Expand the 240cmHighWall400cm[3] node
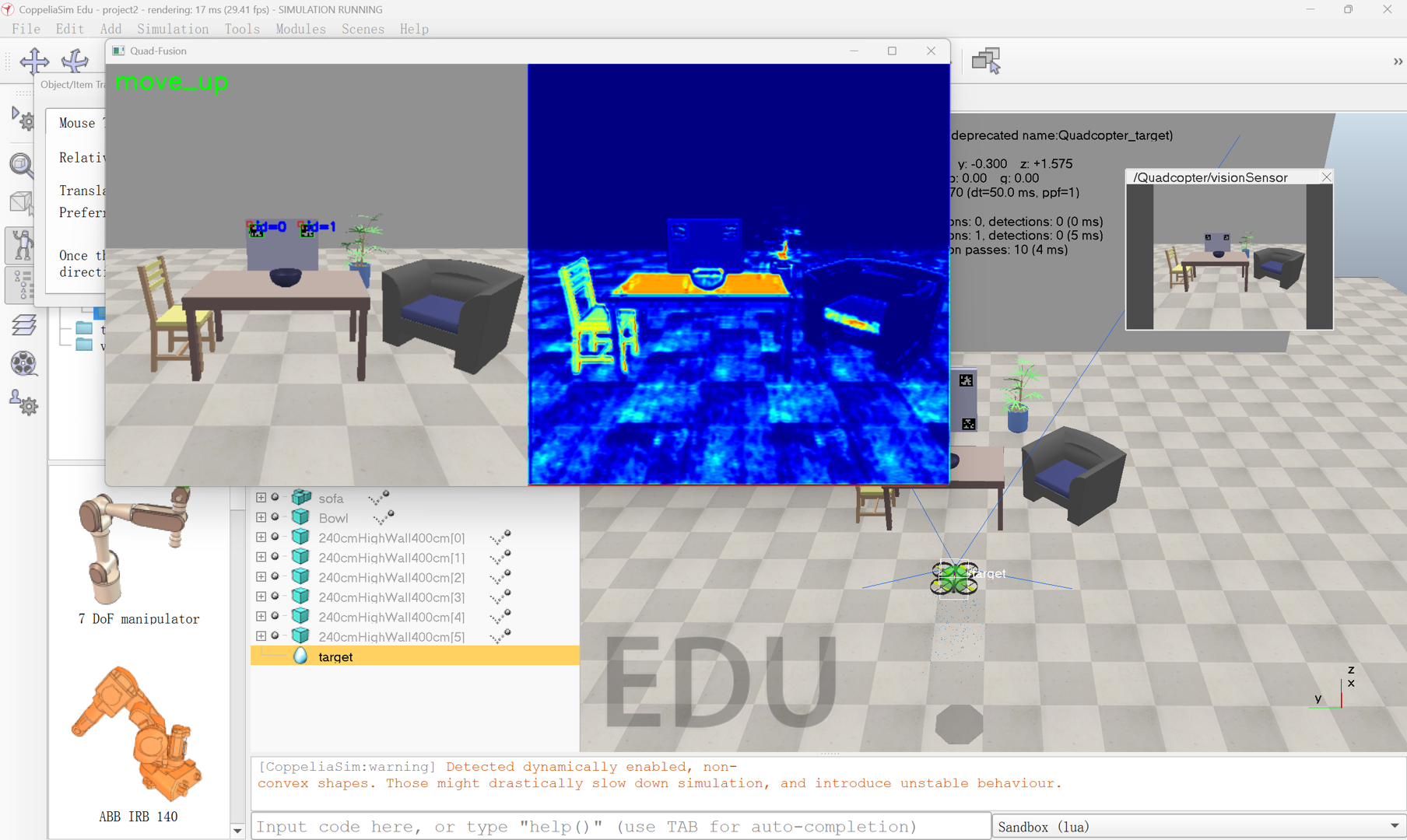 (261, 597)
